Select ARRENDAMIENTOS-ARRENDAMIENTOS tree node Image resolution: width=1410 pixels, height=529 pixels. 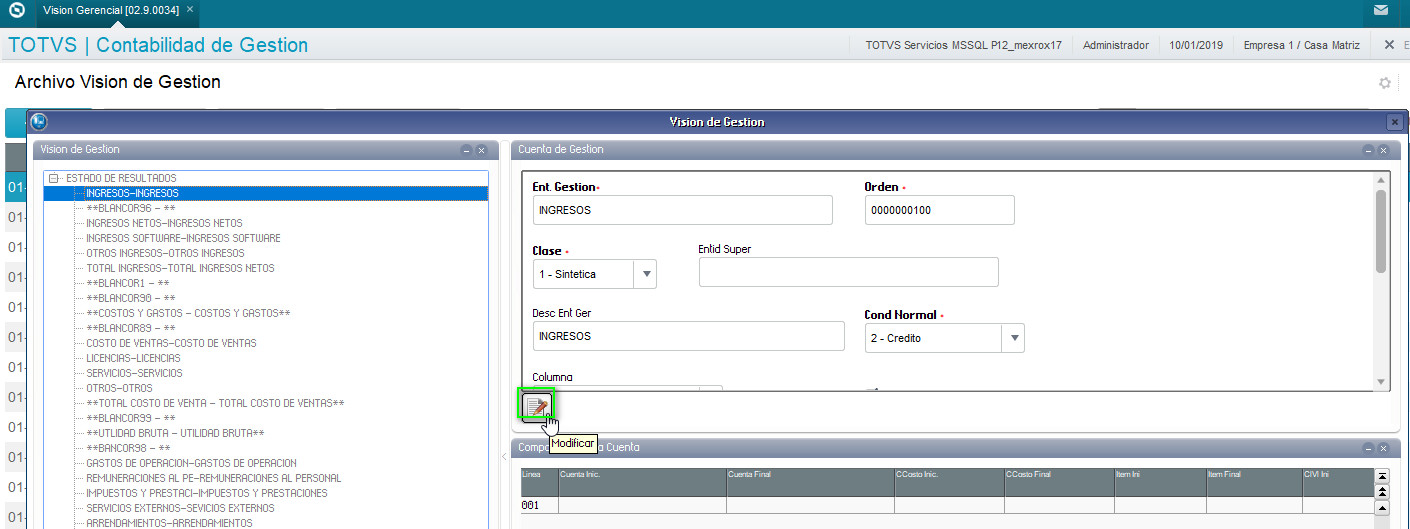[x=169, y=523]
